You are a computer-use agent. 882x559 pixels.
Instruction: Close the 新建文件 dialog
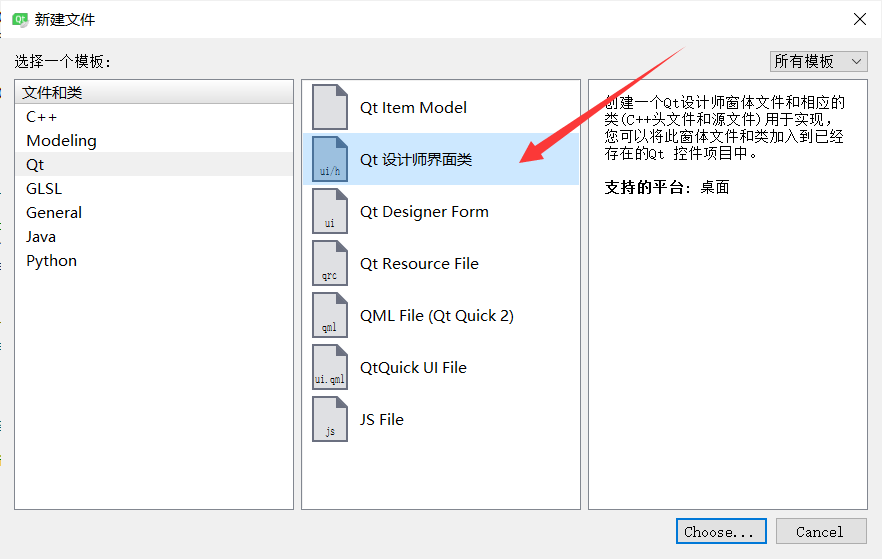coord(860,19)
